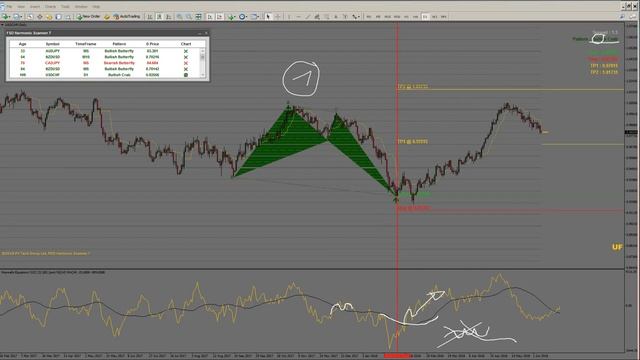Switch to MN timeframe
This screenshot has height=360, width=640.
444,17
